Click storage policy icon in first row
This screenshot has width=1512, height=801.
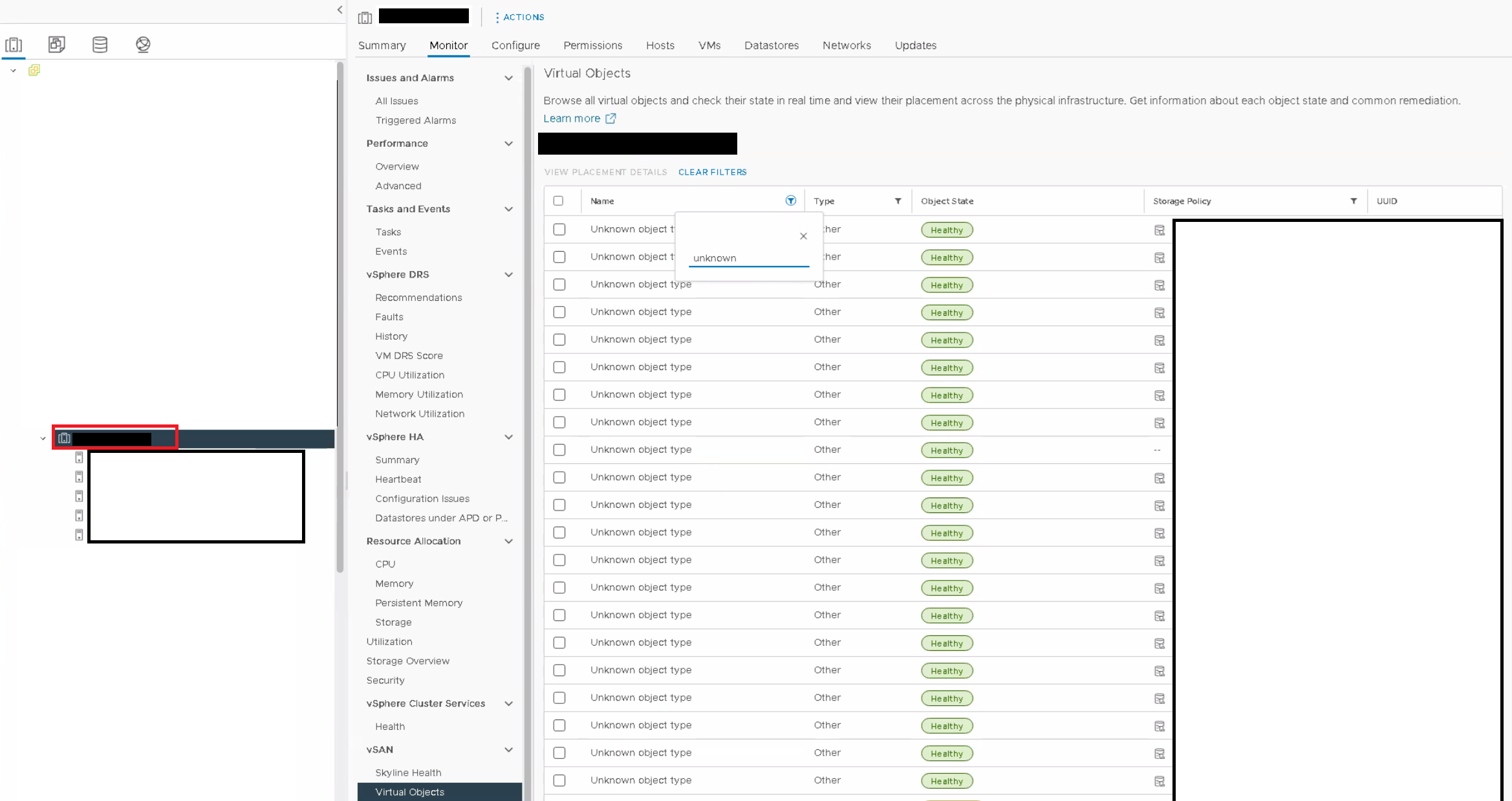click(x=1160, y=230)
